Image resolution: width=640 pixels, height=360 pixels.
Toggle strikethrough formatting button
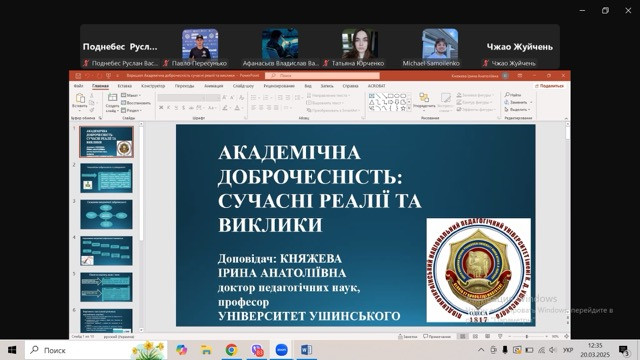pyautogui.click(x=191, y=108)
